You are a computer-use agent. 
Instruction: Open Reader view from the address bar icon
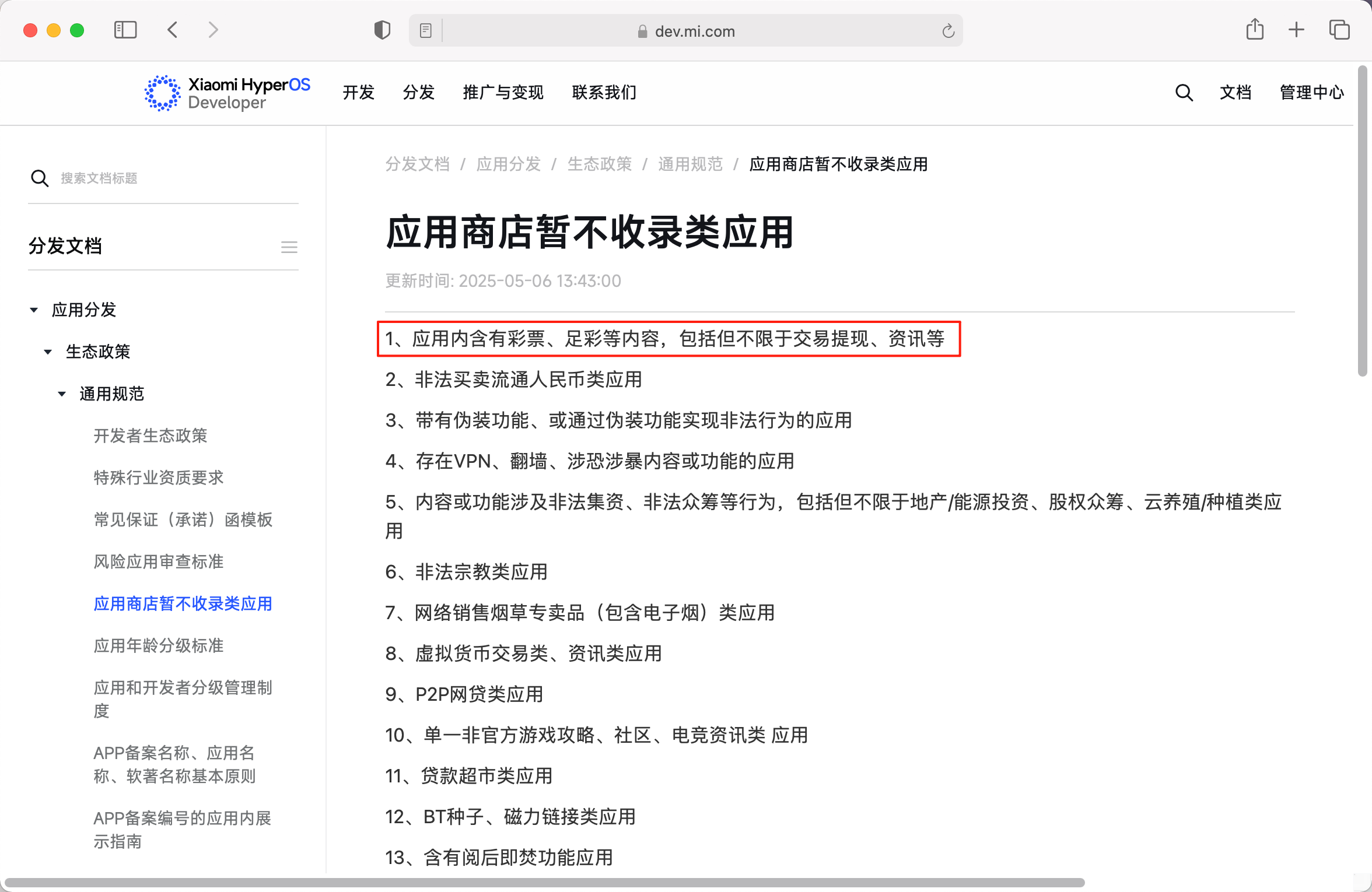tap(425, 30)
